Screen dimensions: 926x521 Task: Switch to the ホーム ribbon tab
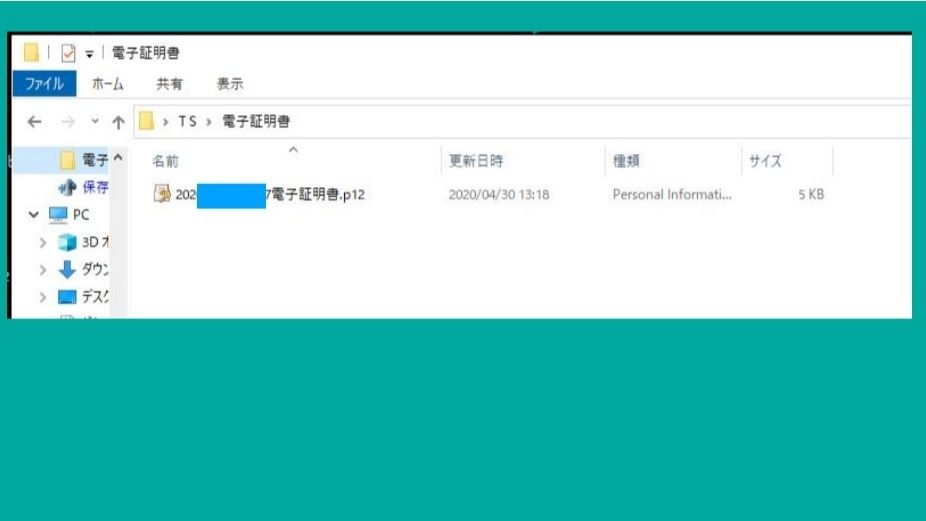coord(107,84)
